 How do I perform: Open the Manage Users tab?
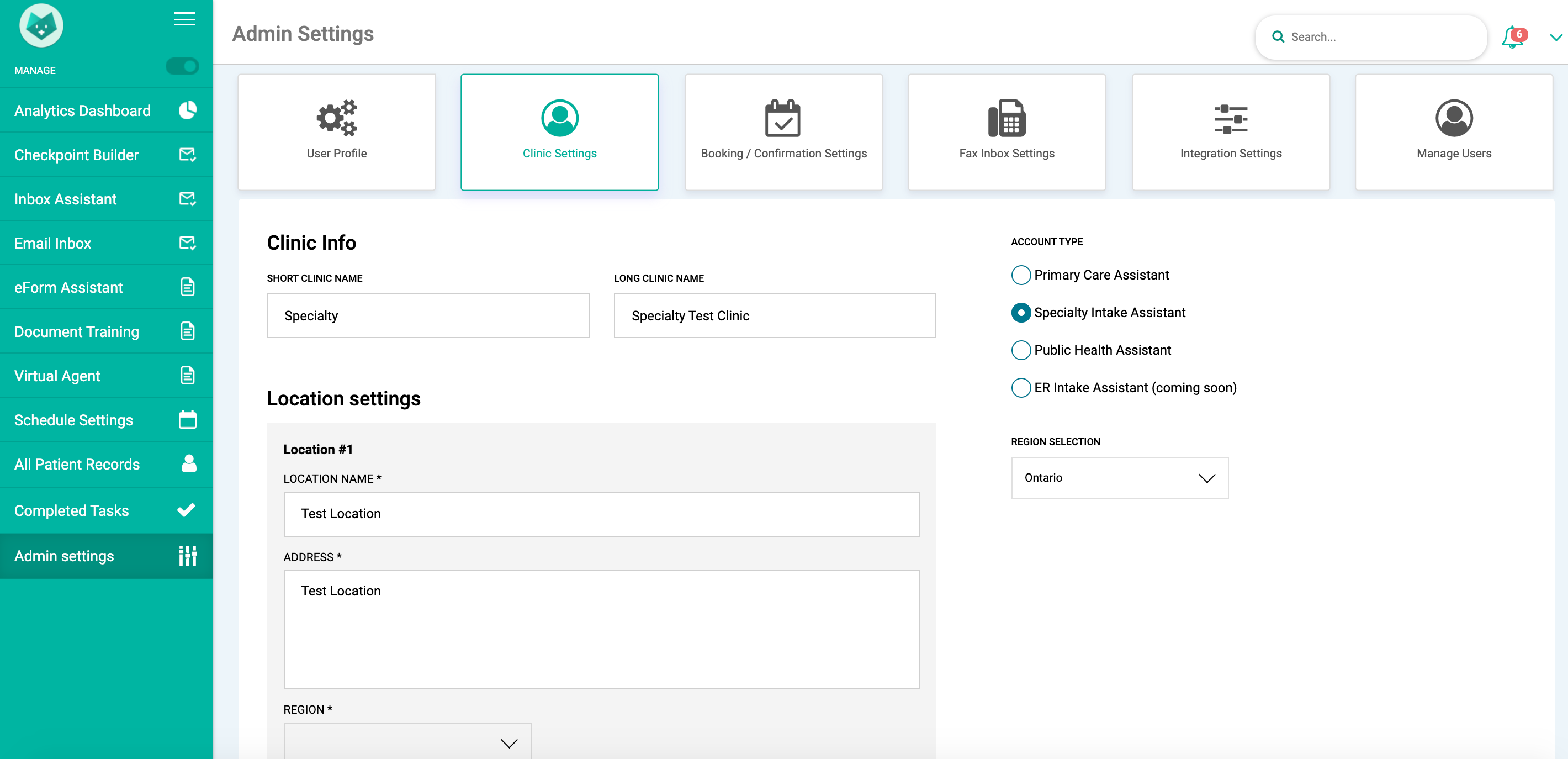point(1454,132)
